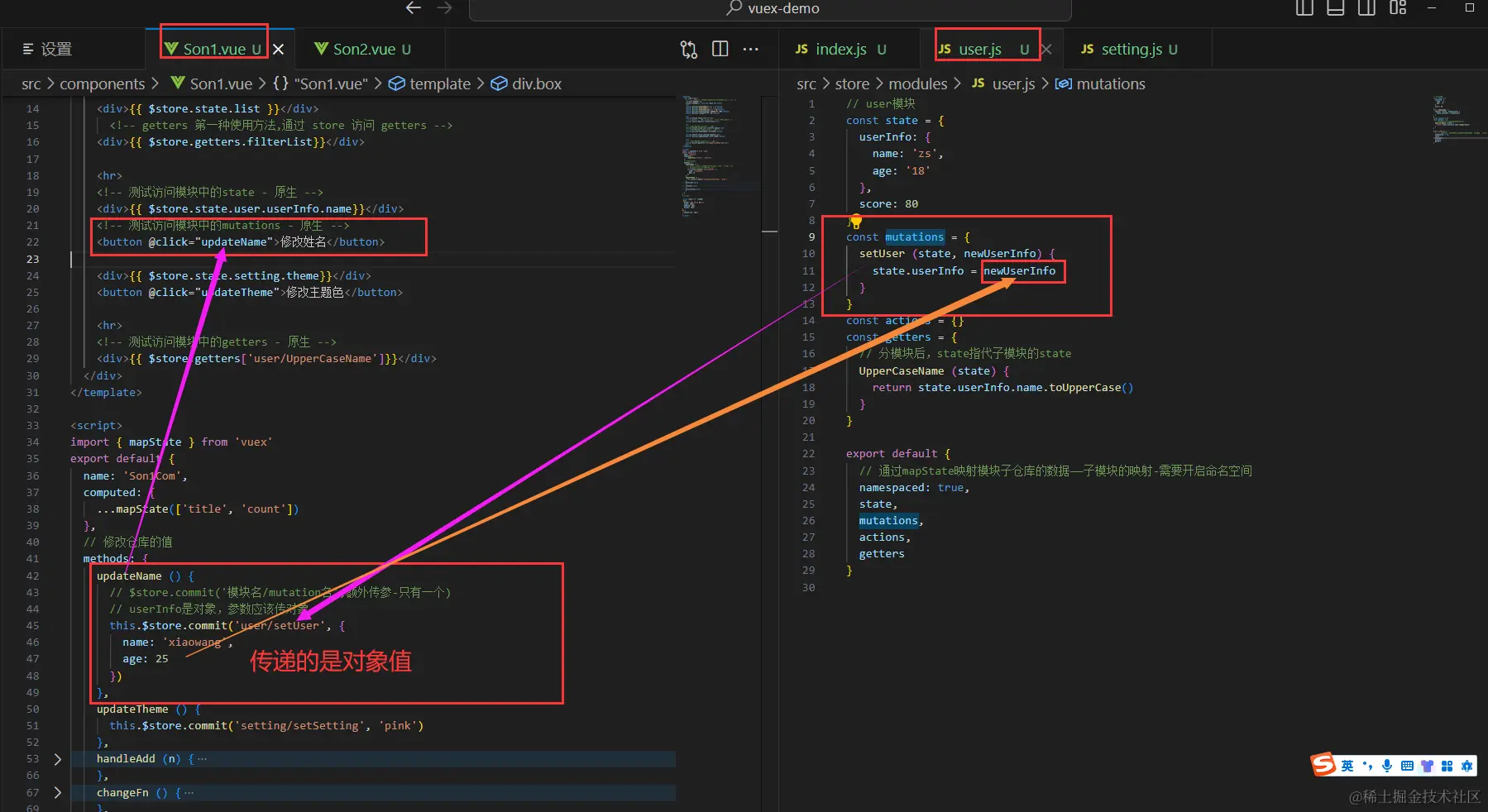Viewport: 1488px width, 812px height.
Task: Click the vuex-demo command center search box
Action: (770, 9)
